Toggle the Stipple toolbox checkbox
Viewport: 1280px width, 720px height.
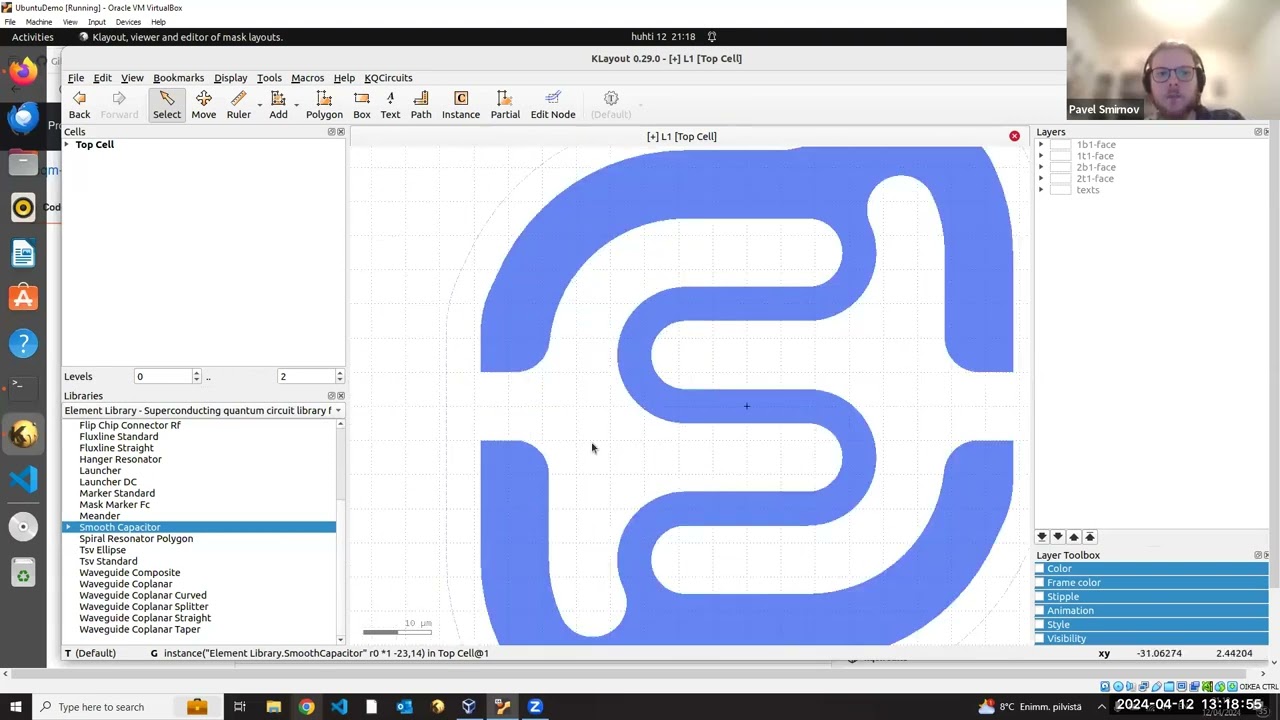click(1040, 597)
